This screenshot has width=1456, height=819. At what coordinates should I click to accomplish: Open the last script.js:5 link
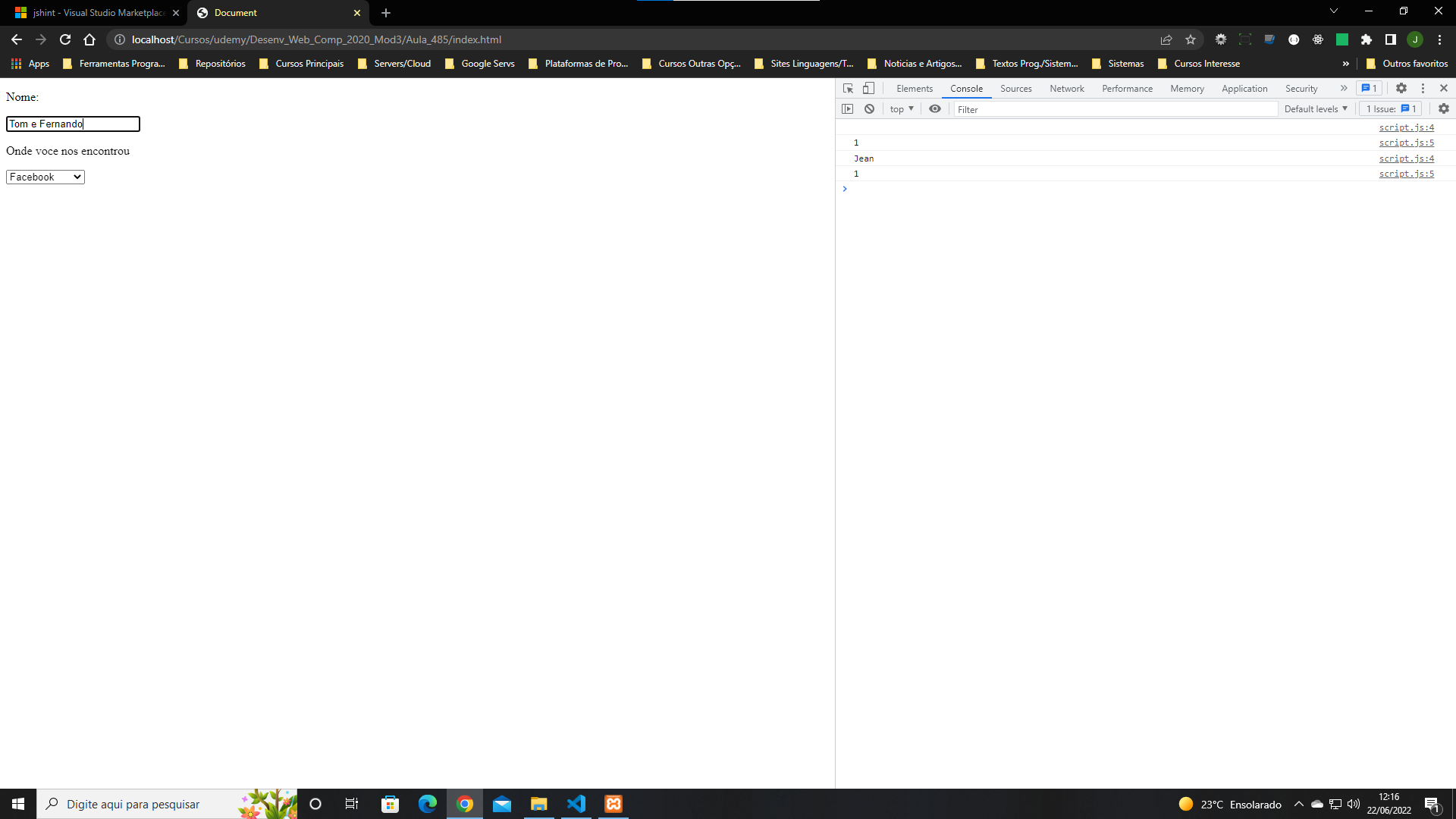click(x=1407, y=174)
